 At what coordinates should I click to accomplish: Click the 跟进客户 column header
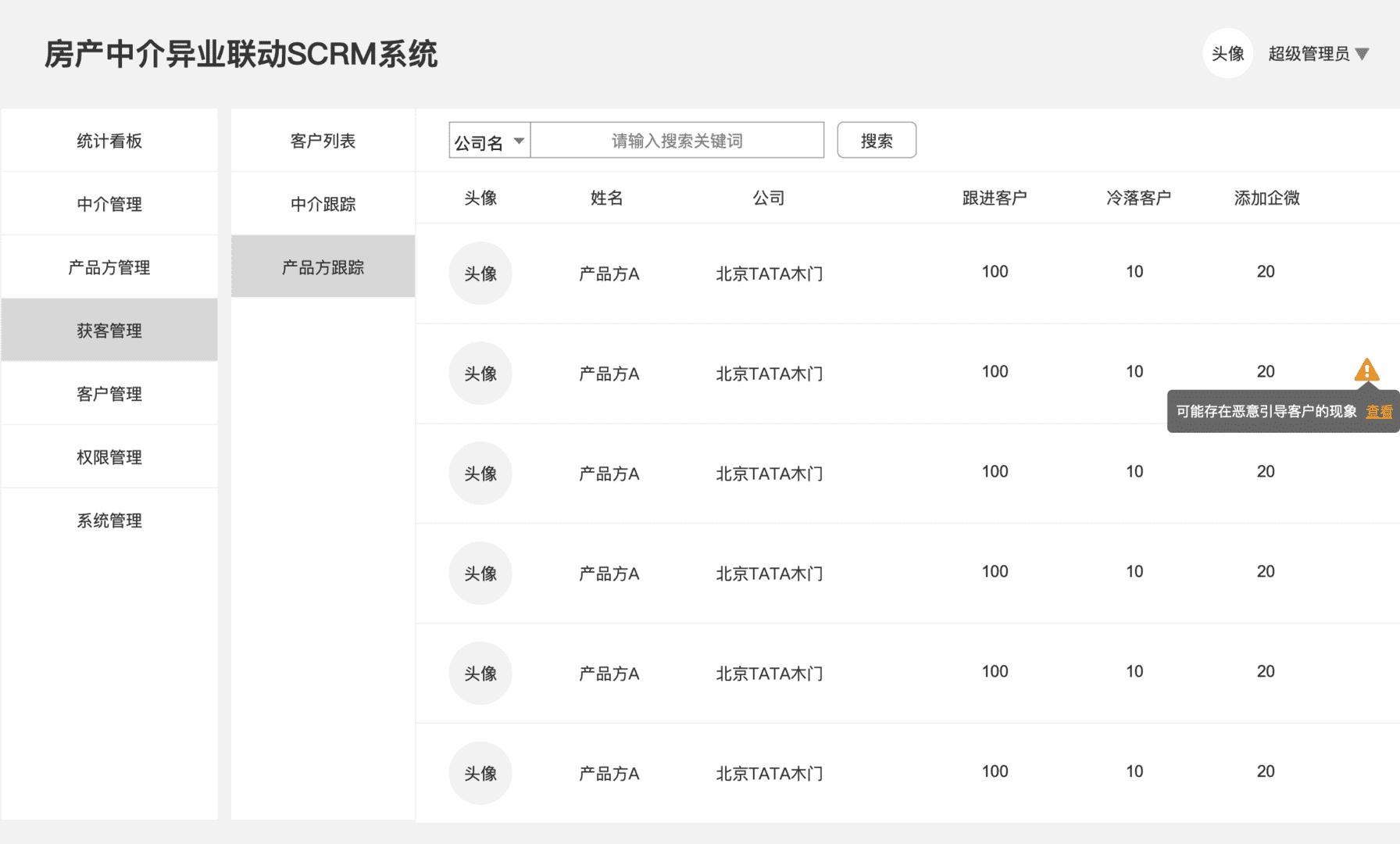tap(995, 198)
